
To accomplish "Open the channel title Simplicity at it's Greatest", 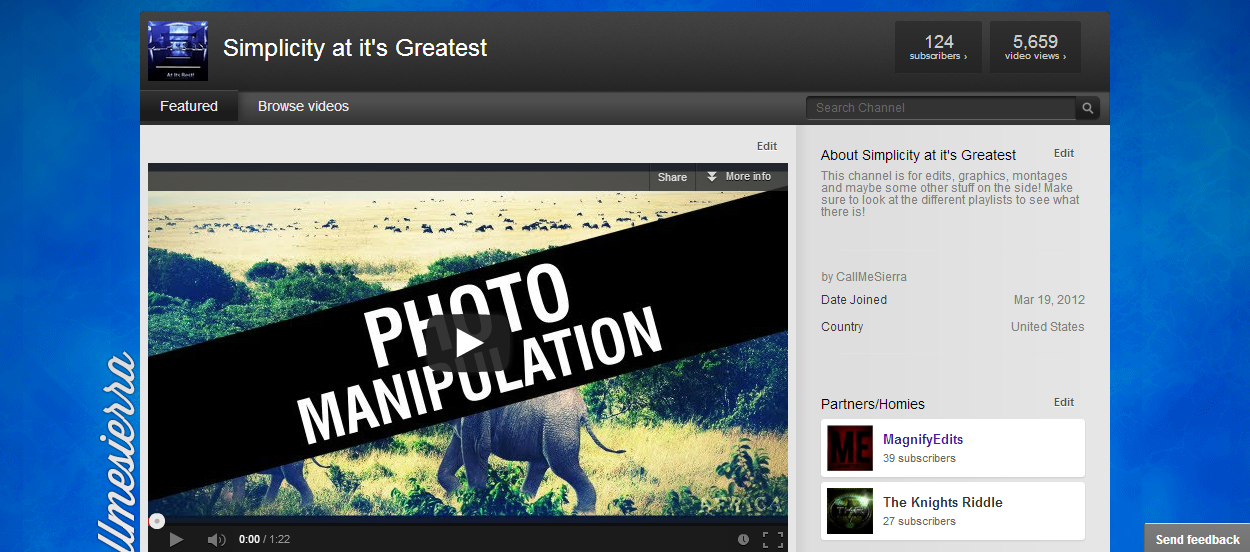I will pyautogui.click(x=355, y=48).
